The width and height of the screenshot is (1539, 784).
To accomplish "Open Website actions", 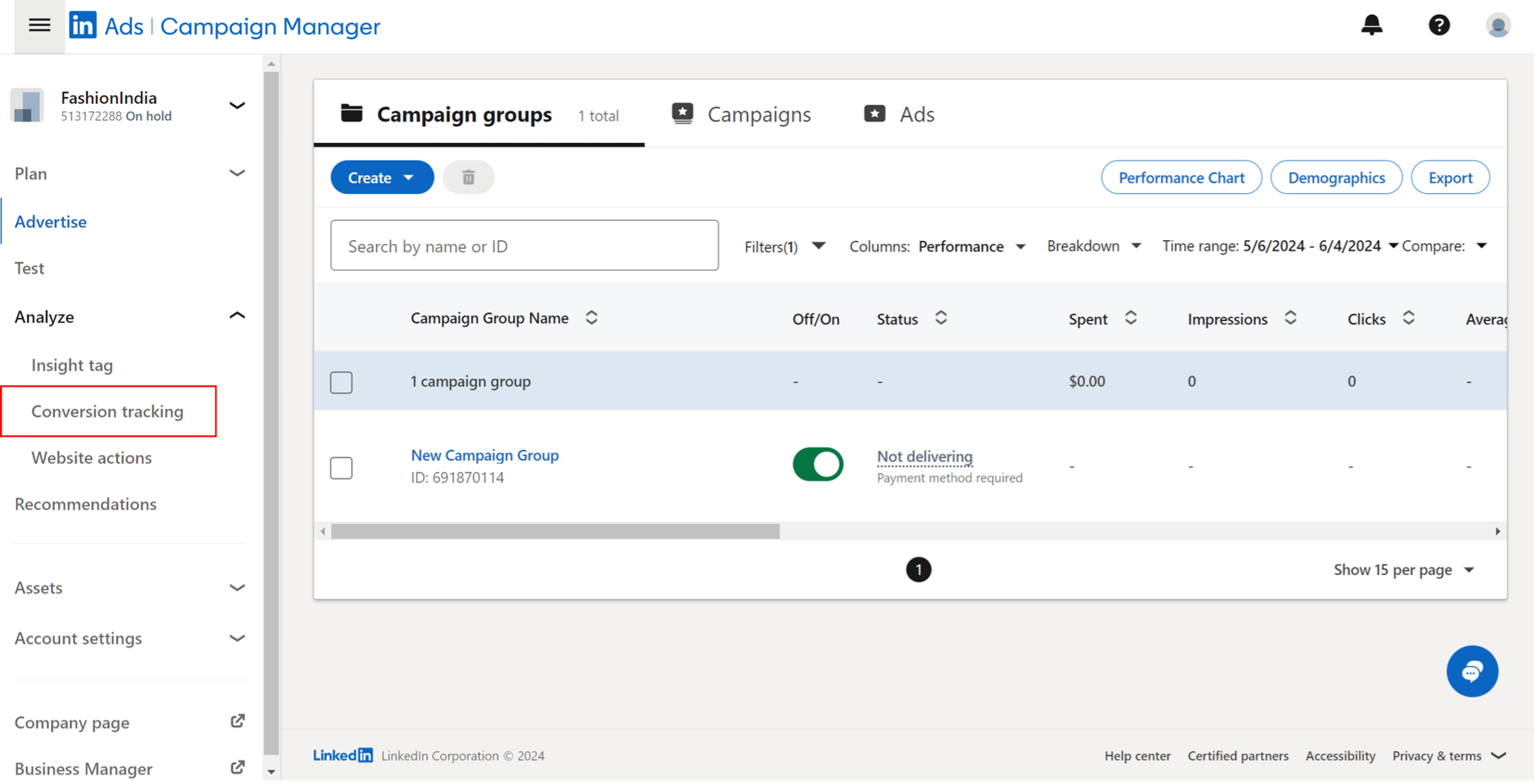I will [x=91, y=458].
